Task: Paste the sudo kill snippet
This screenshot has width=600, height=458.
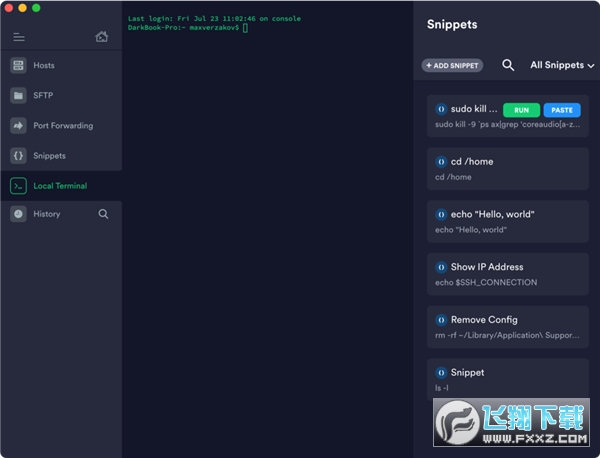Action: point(561,109)
